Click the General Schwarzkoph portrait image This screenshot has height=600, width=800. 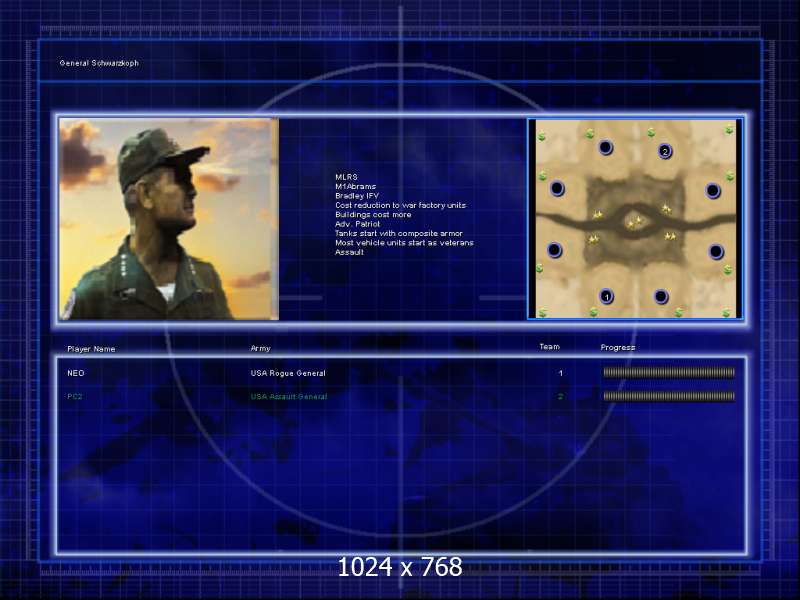(169, 219)
